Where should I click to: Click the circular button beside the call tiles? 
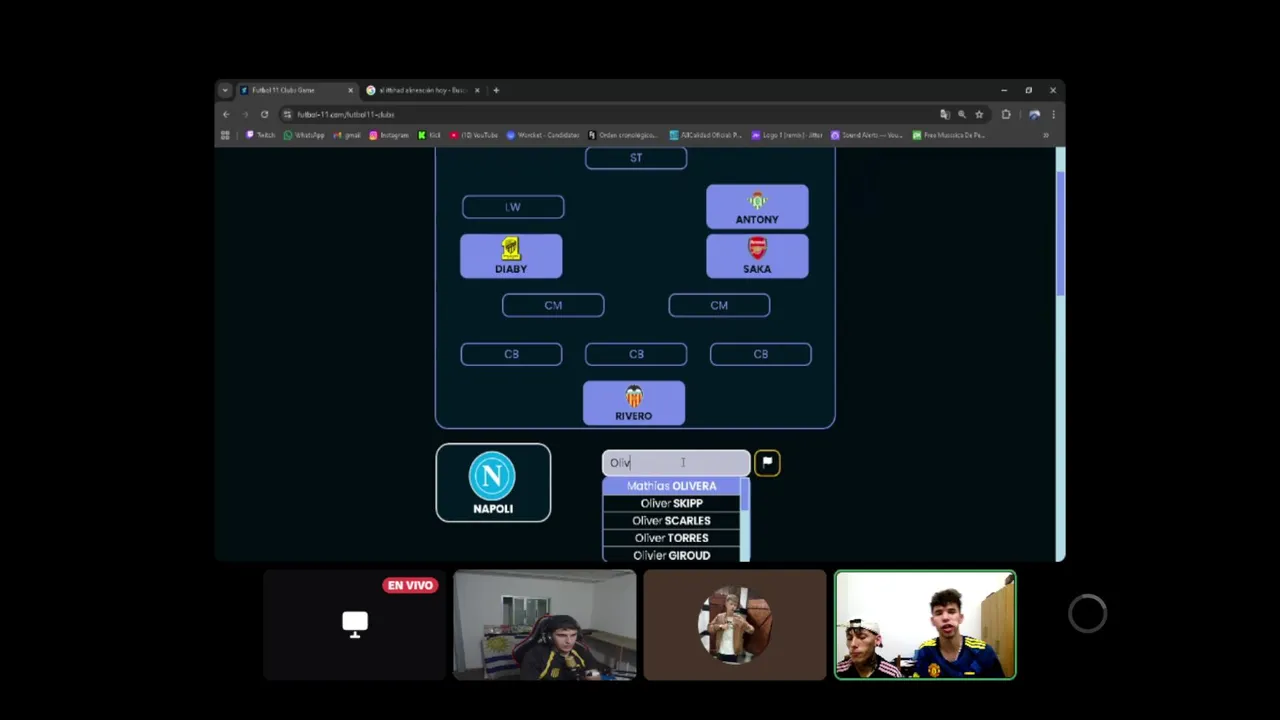(1087, 613)
